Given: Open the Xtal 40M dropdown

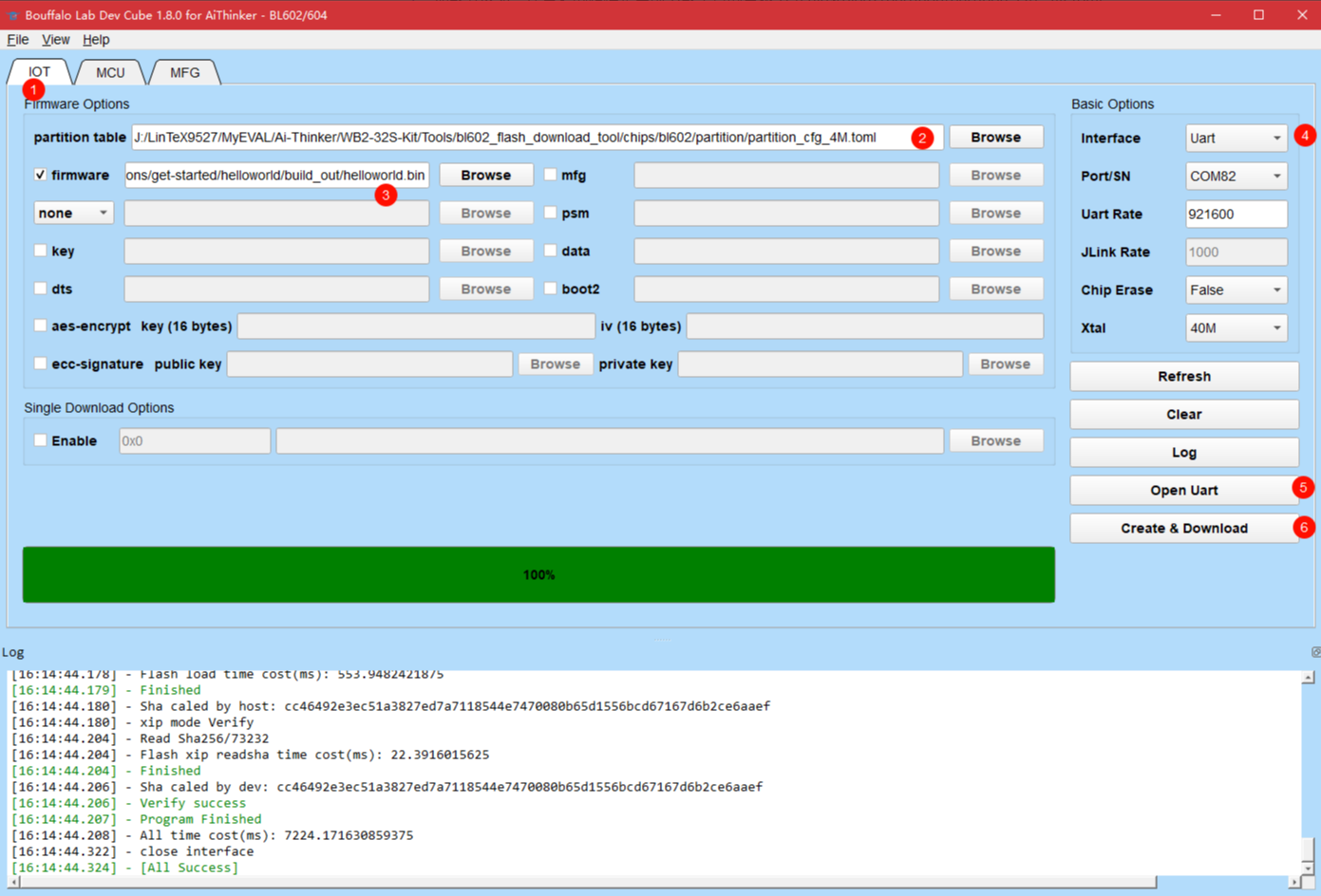Looking at the screenshot, I should (1236, 327).
